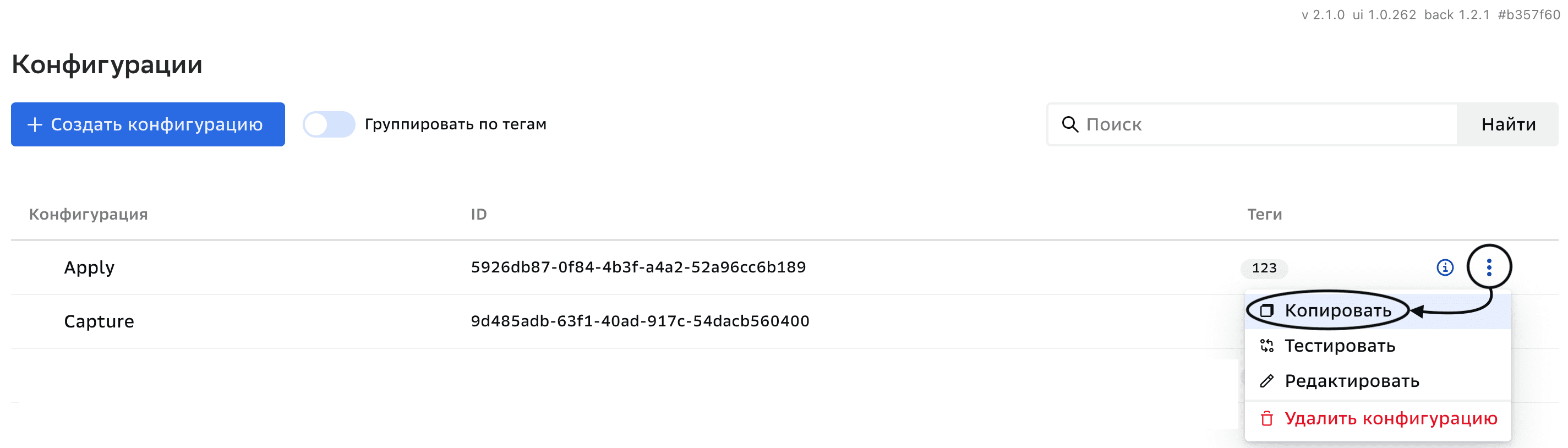The height and width of the screenshot is (448, 1568).
Task: Click the plus icon on create button
Action: coord(35,124)
